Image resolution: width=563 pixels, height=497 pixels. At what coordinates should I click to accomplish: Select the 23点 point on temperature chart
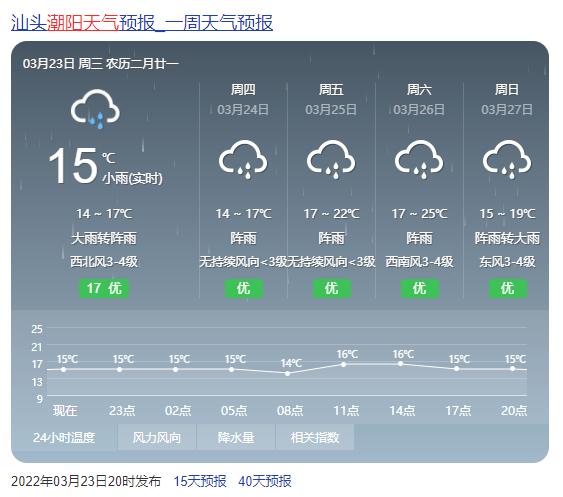pyautogui.click(x=120, y=369)
